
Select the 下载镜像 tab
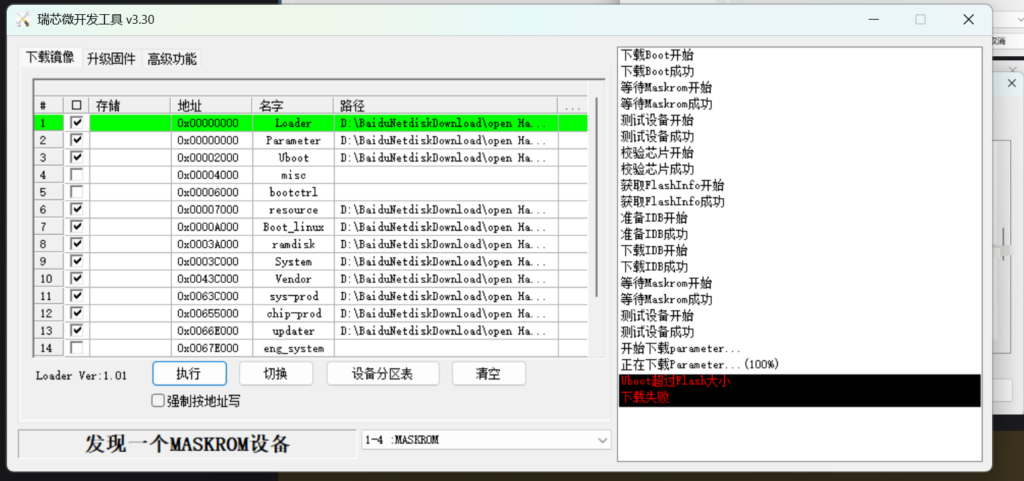50,58
